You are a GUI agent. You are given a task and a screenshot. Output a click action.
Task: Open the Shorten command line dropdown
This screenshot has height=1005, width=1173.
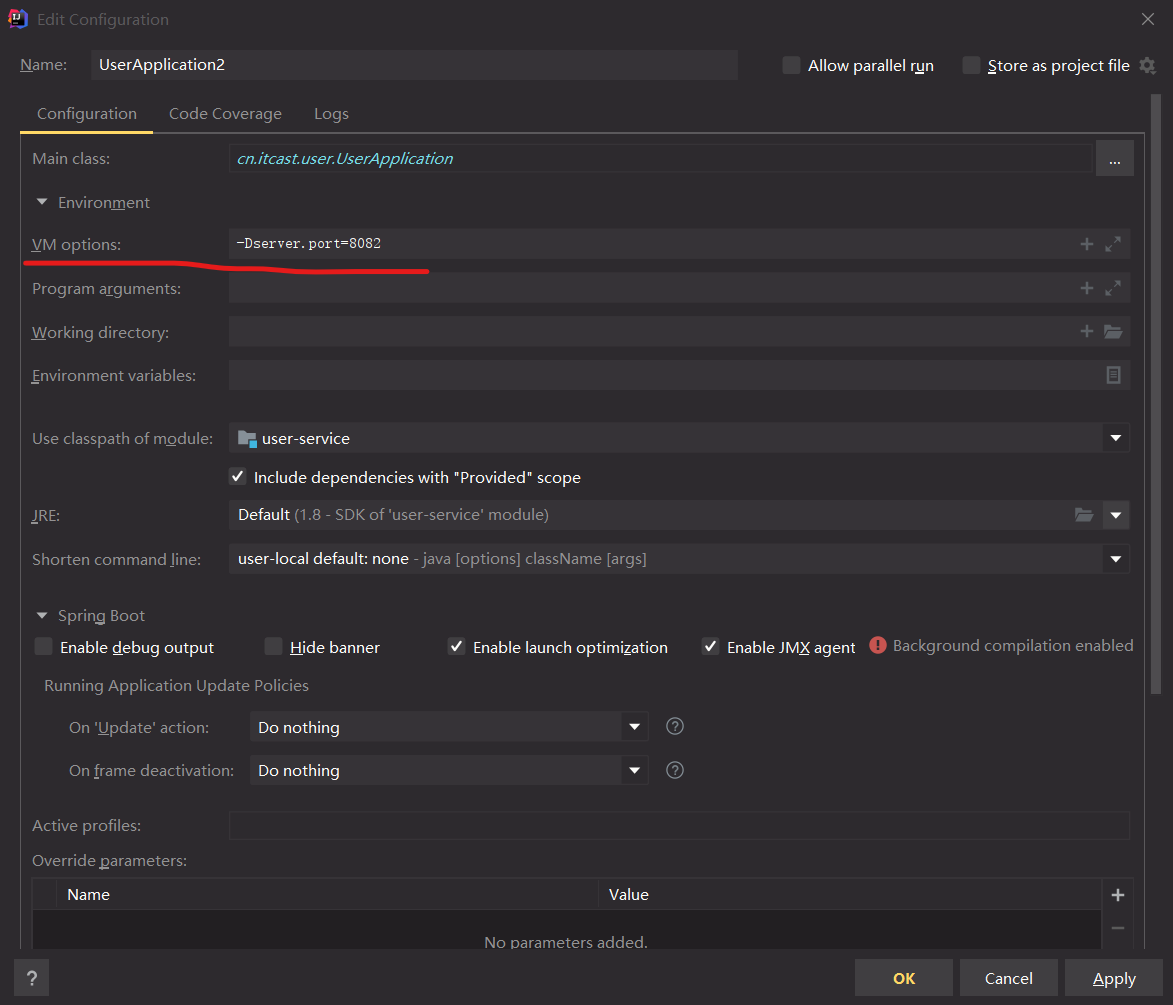(1115, 559)
